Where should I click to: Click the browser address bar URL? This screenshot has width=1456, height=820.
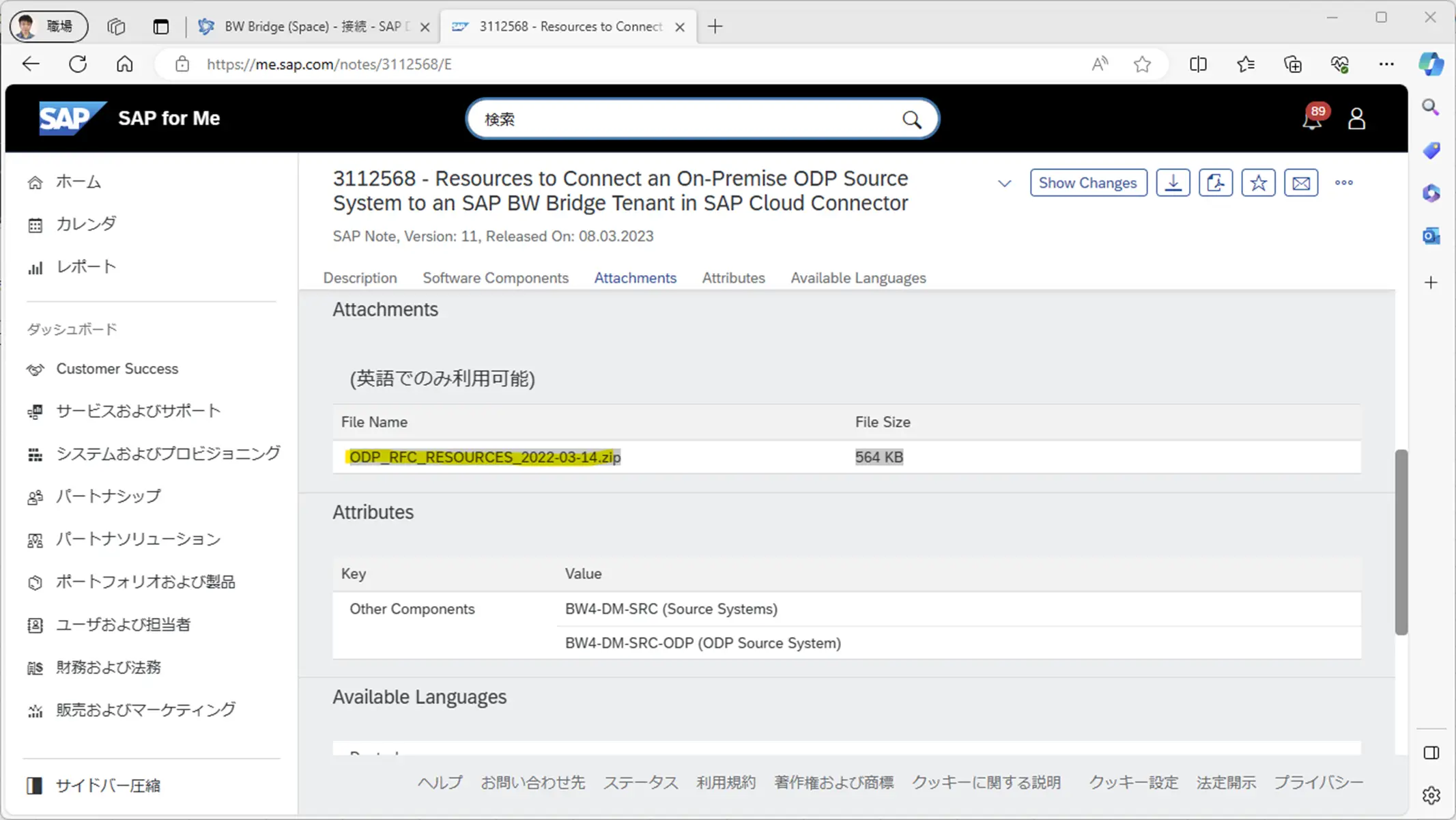[x=329, y=64]
